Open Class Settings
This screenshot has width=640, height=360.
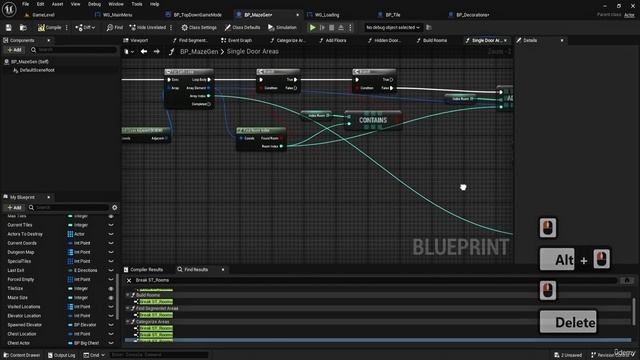(x=199, y=28)
